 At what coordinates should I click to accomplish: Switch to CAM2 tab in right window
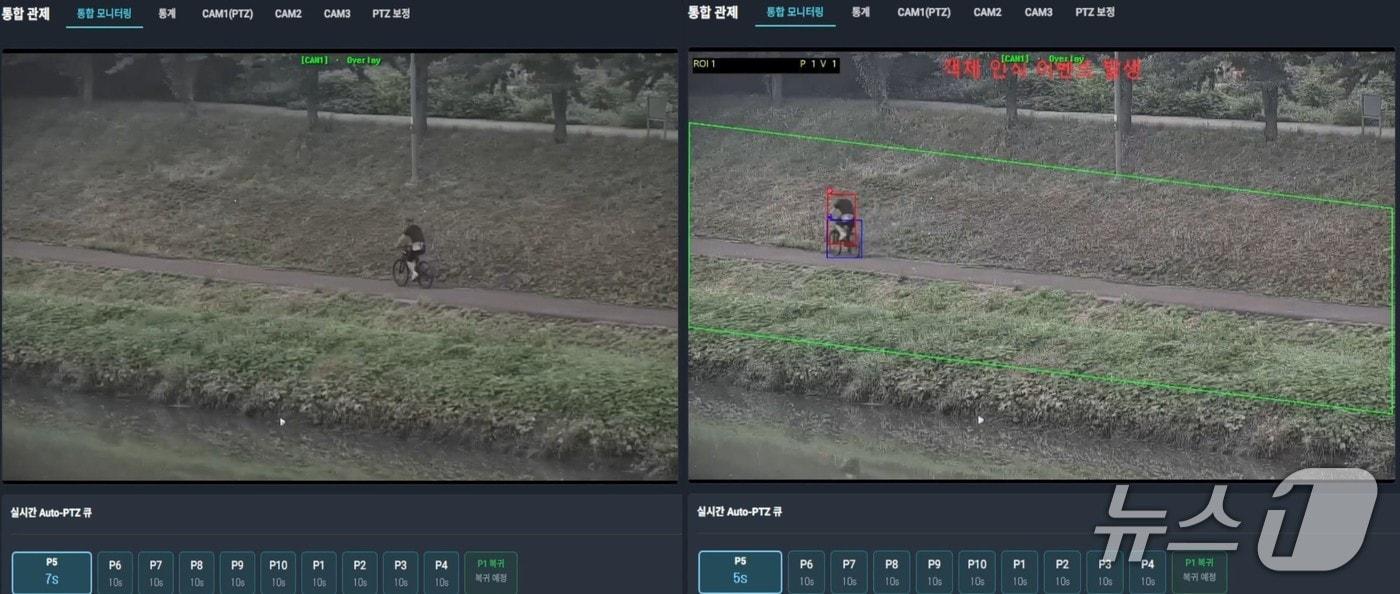(x=988, y=12)
